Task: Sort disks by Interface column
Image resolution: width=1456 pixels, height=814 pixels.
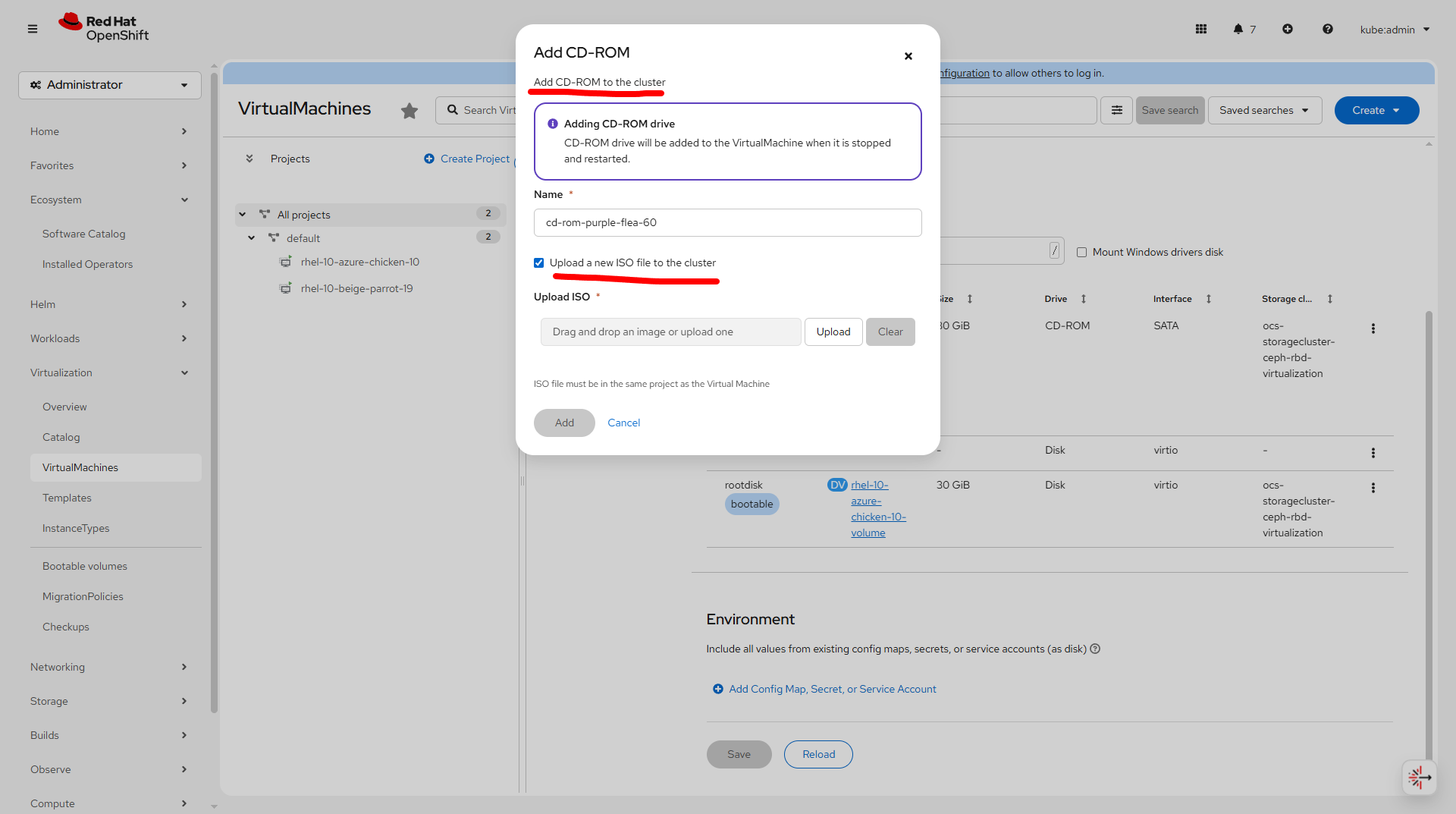Action: [x=1209, y=299]
